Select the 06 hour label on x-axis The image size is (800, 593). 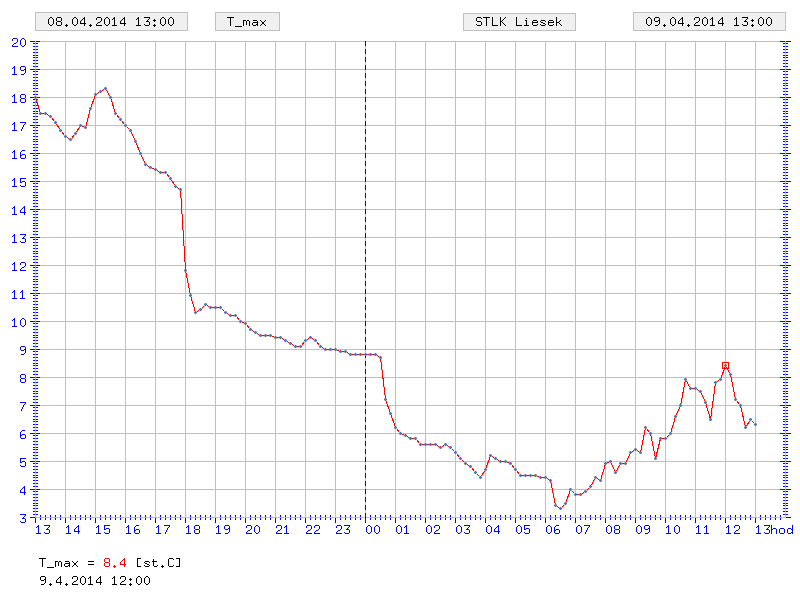pos(553,530)
